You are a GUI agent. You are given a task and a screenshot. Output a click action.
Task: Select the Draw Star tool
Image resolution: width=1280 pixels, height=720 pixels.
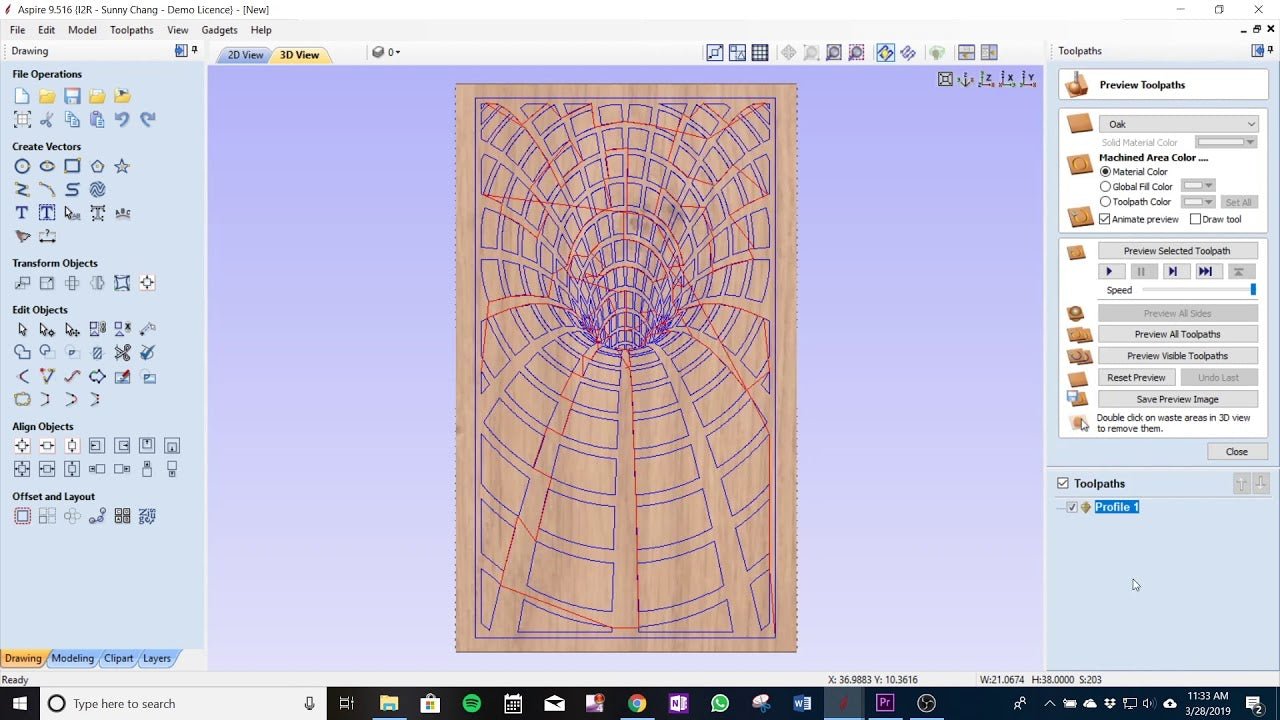pos(121,166)
